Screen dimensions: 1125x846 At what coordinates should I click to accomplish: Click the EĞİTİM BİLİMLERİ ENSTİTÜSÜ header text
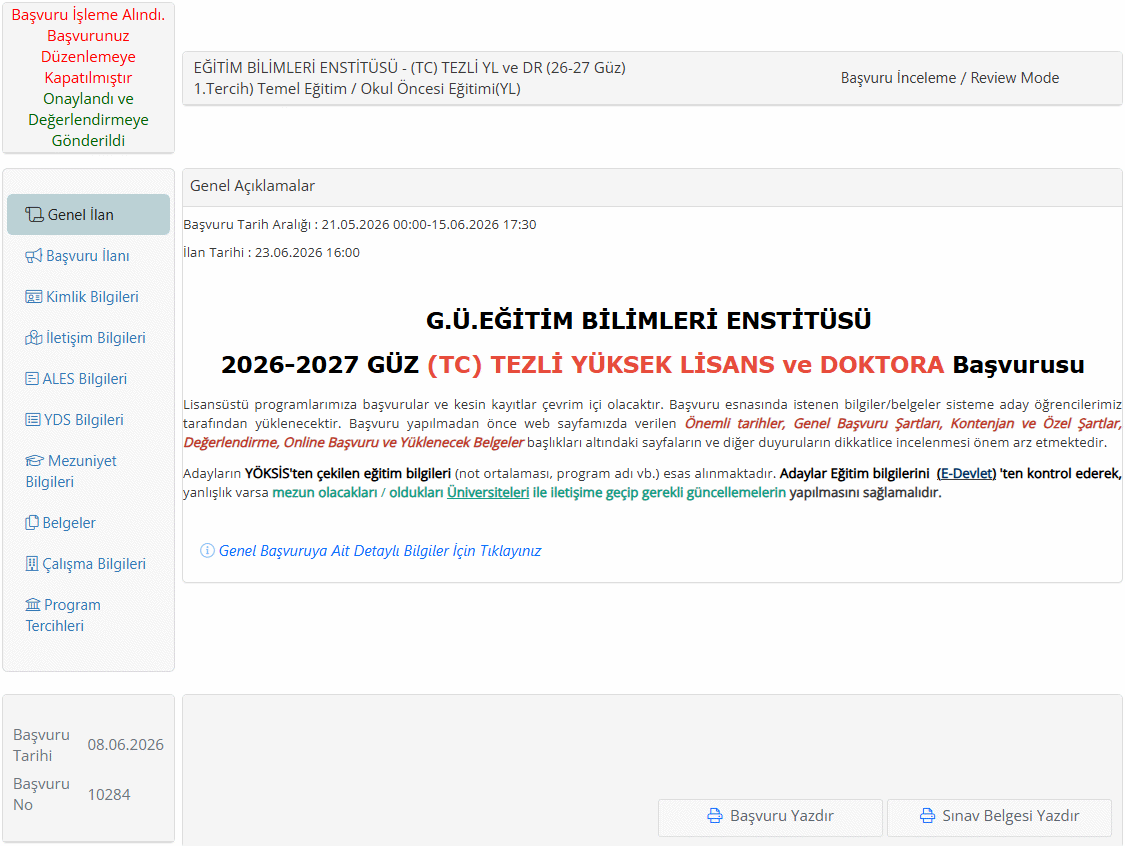(410, 67)
